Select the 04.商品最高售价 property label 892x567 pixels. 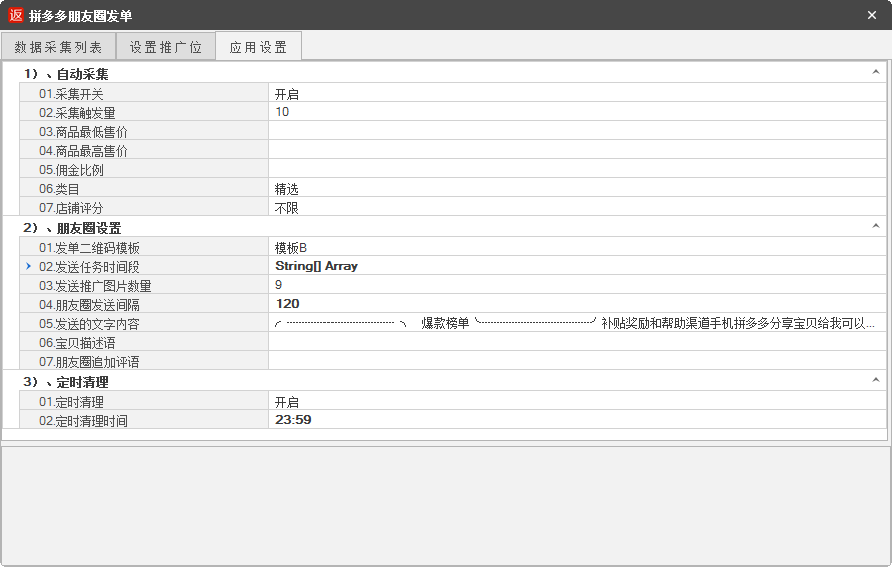coord(83,151)
